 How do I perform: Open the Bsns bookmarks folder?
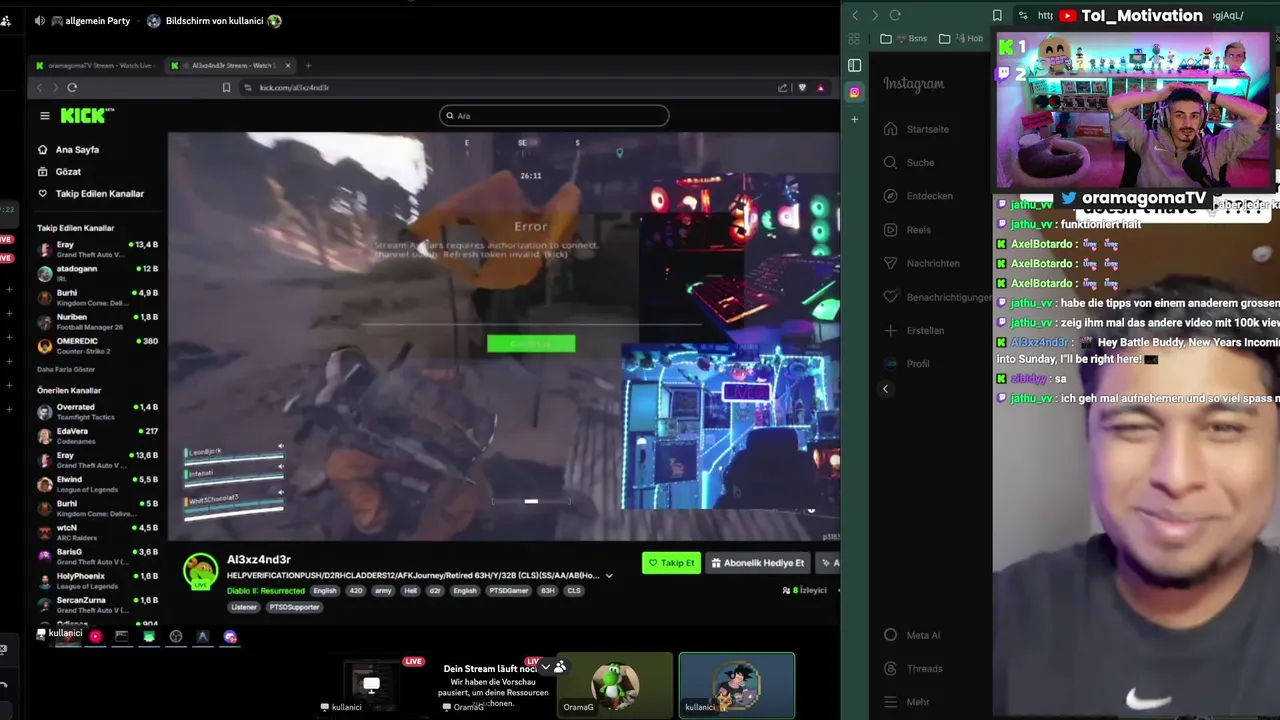[x=904, y=39]
